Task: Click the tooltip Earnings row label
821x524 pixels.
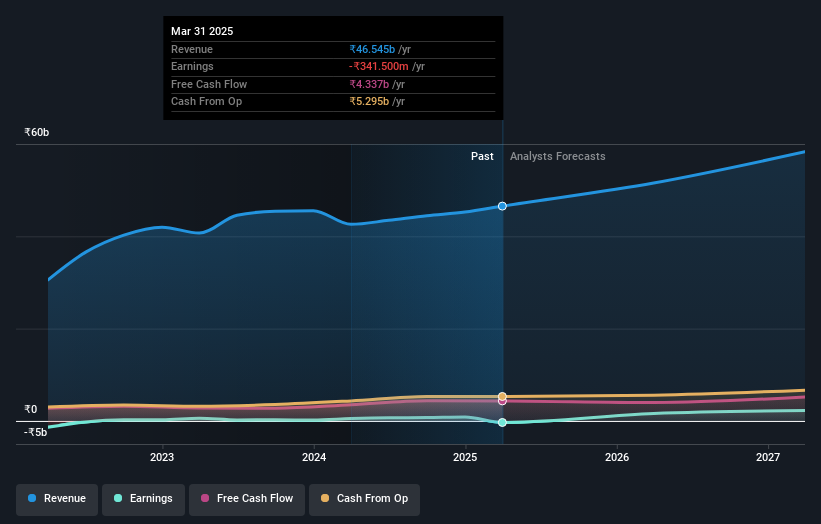Action: [x=192, y=66]
